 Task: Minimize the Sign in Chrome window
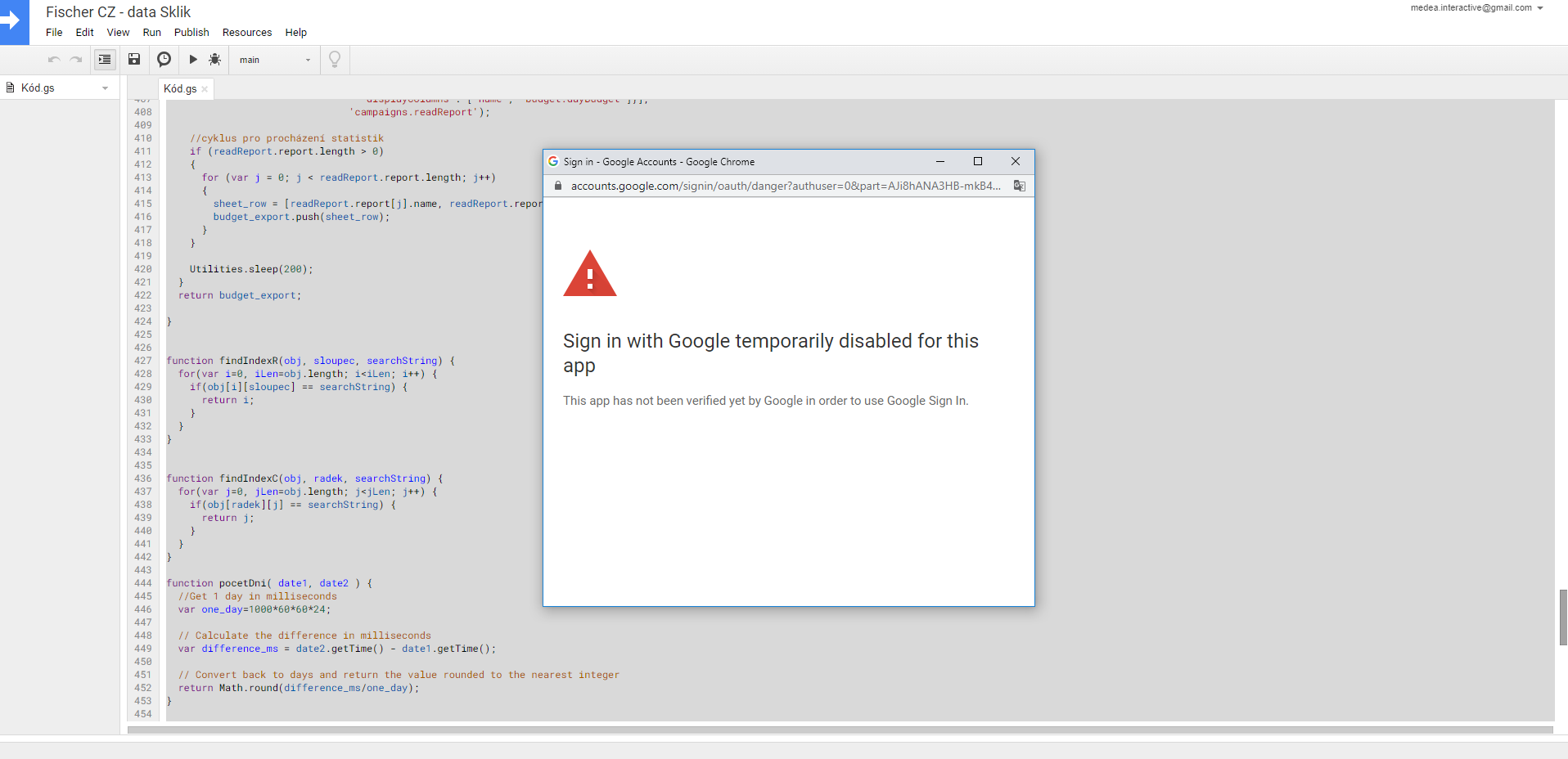(x=940, y=162)
